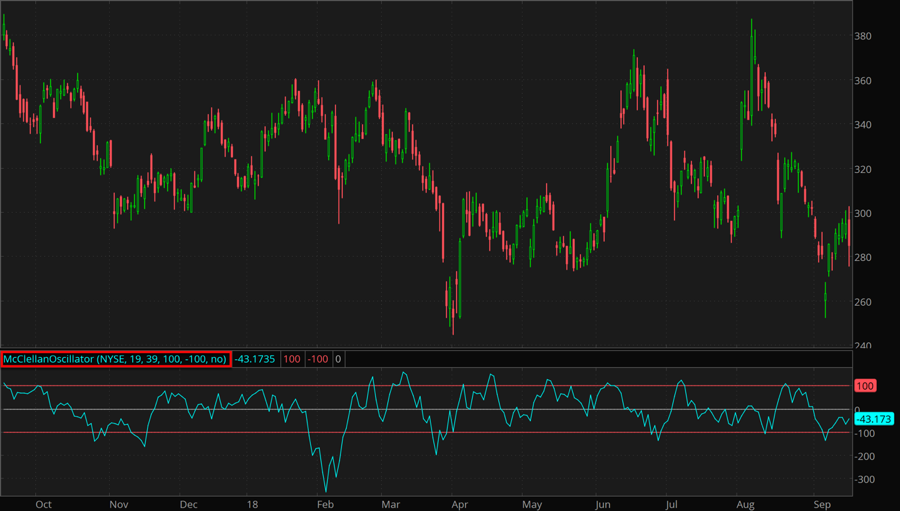Image resolution: width=900 pixels, height=511 pixels.
Task: Click the Sep label on time axis
Action: (820, 504)
